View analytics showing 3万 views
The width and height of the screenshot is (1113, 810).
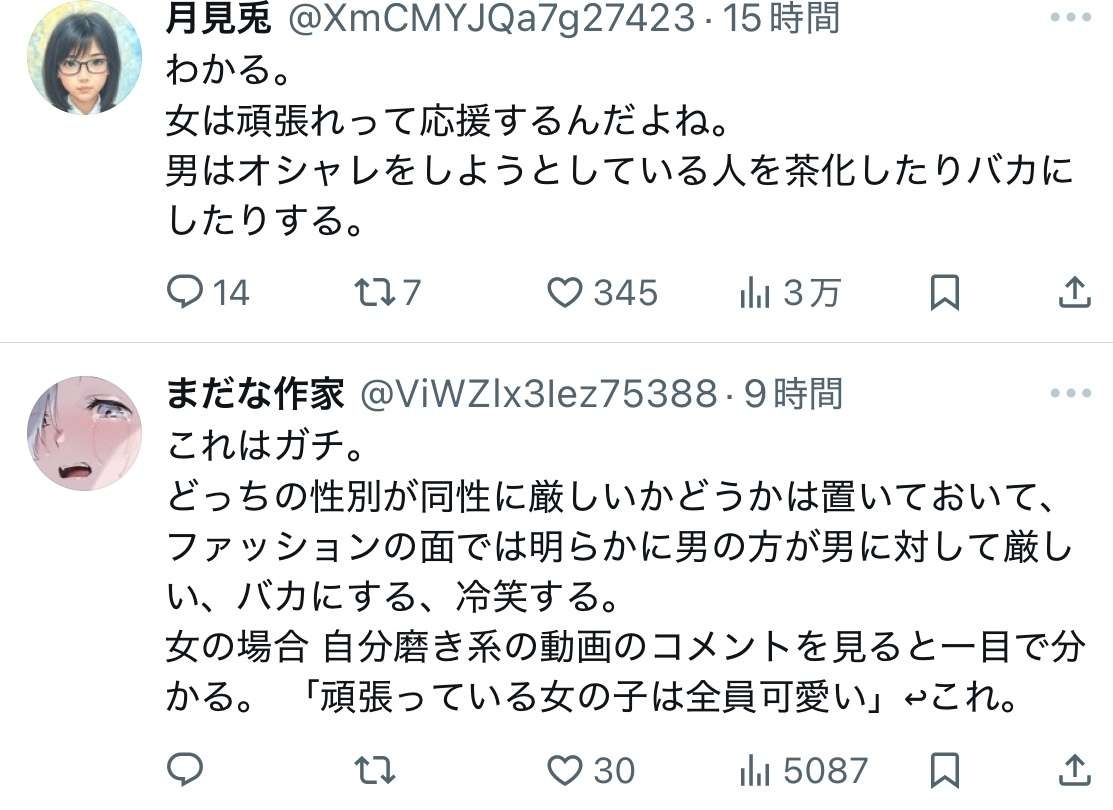790,292
